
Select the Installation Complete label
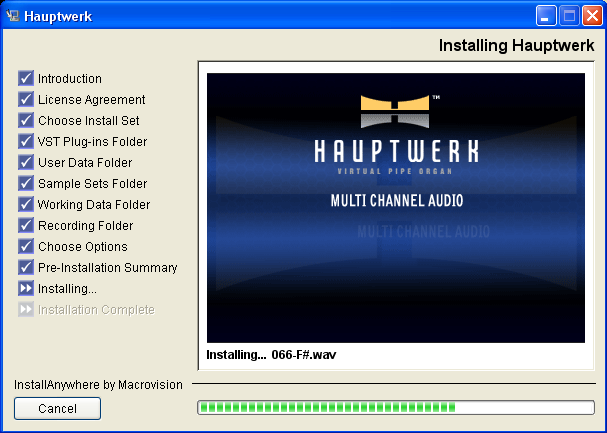coord(96,310)
